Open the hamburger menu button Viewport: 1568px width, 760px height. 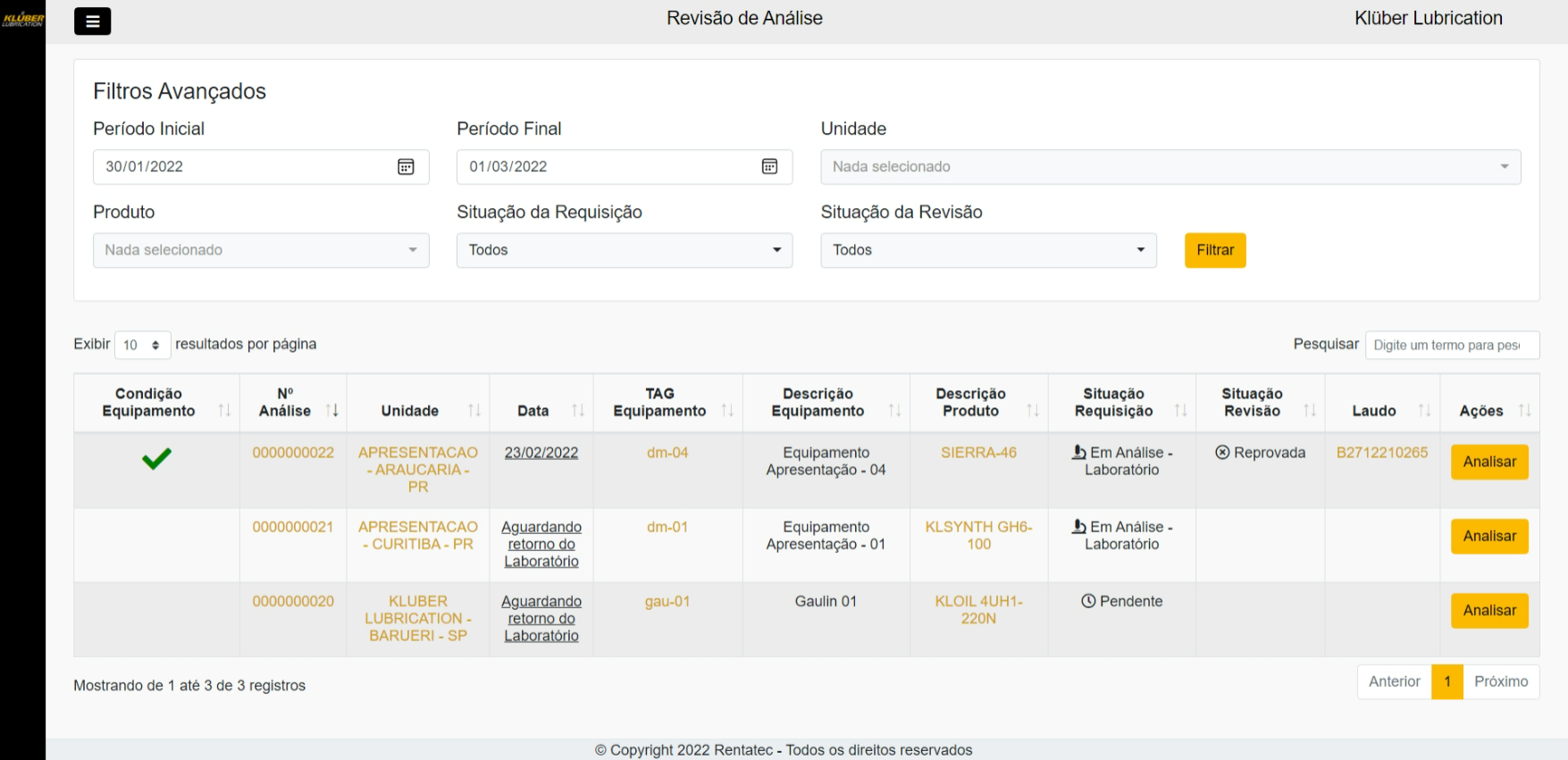point(92,21)
